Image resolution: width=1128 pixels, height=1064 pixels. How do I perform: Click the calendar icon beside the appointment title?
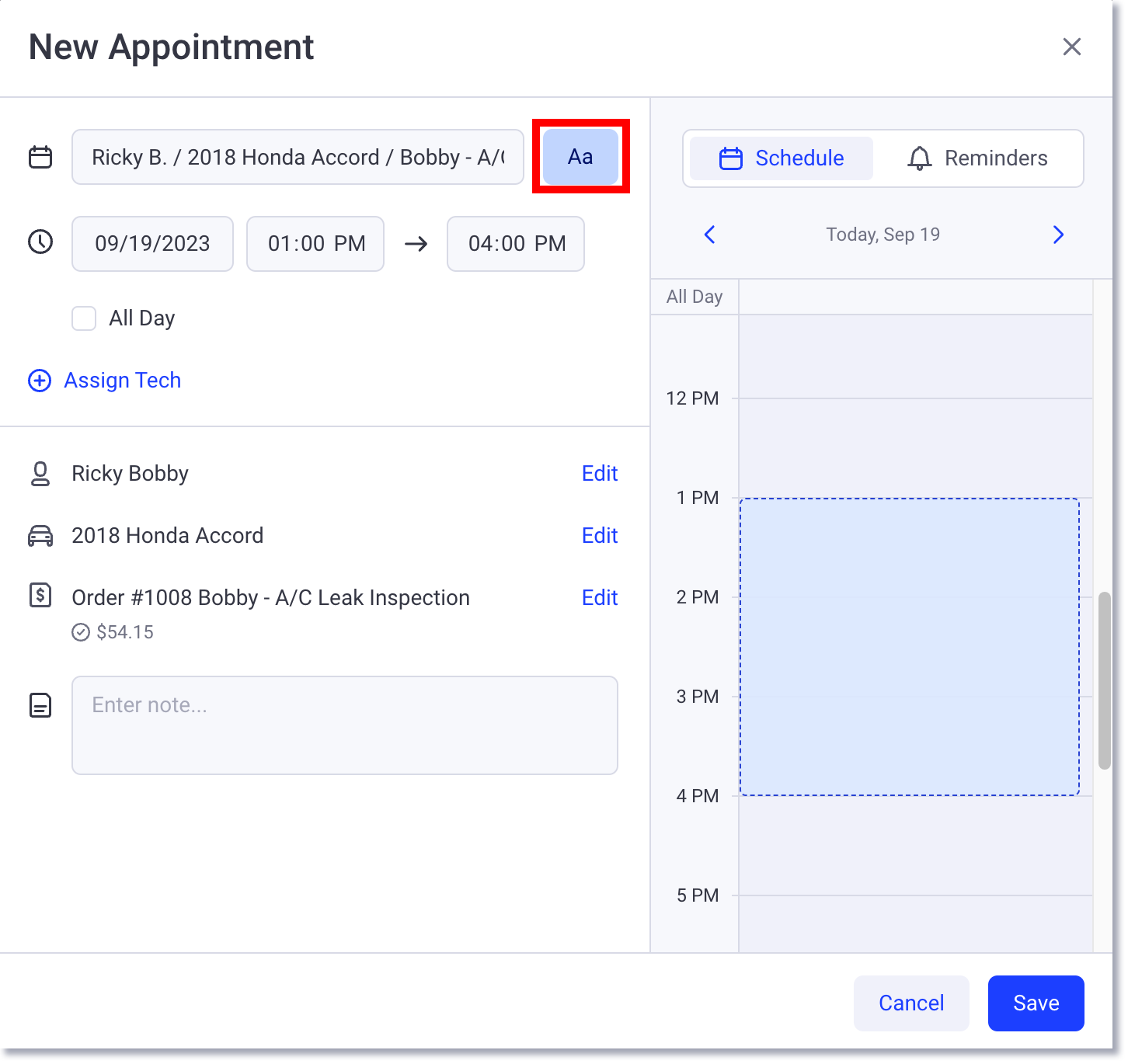[40, 156]
